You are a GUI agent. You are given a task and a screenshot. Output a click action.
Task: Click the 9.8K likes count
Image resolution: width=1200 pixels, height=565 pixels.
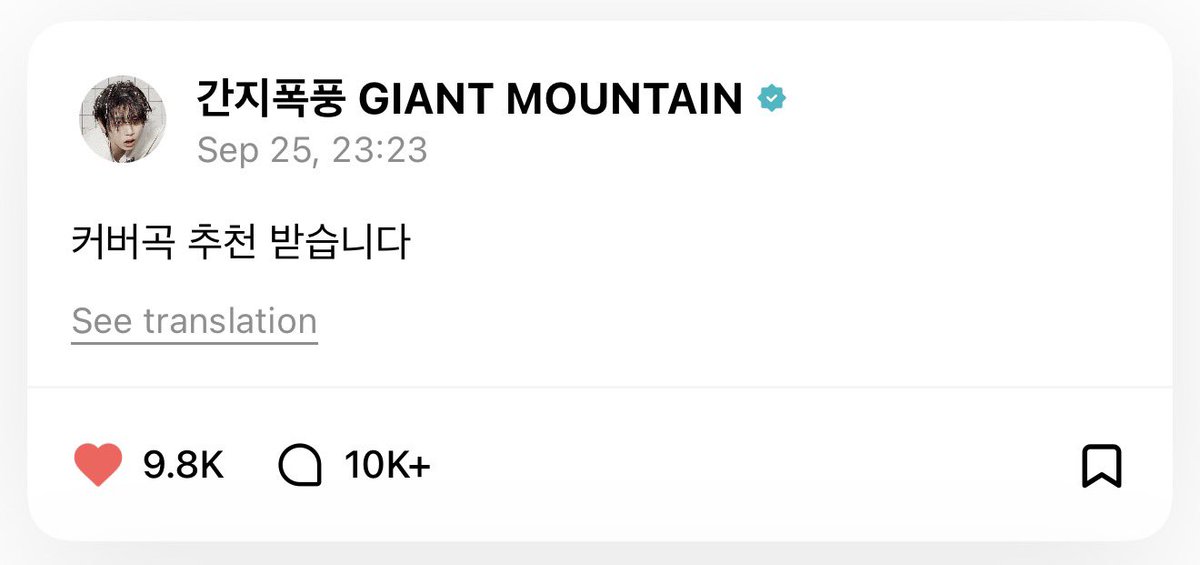[183, 465]
